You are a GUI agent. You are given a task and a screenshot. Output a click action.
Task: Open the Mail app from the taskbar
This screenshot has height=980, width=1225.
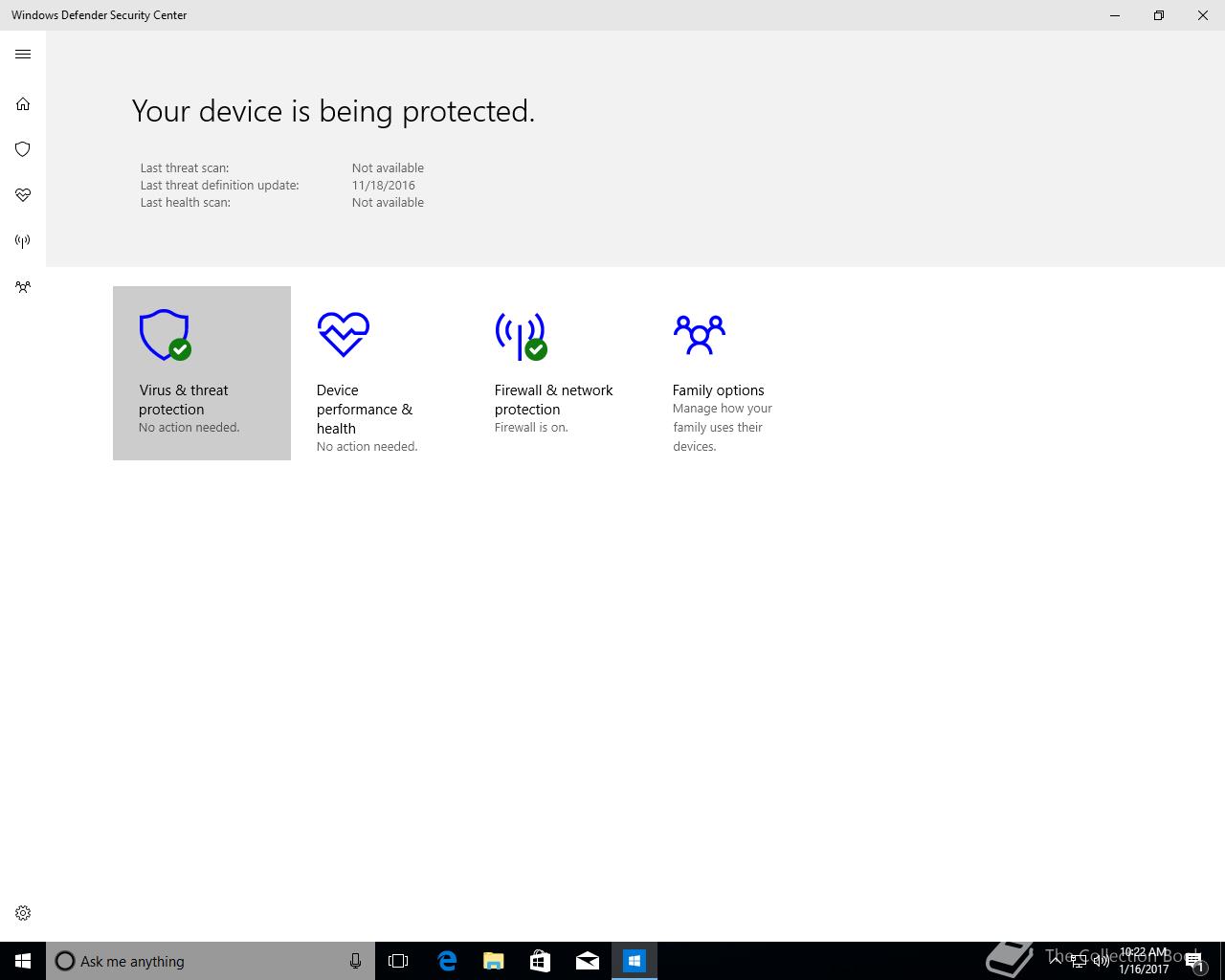click(588, 961)
